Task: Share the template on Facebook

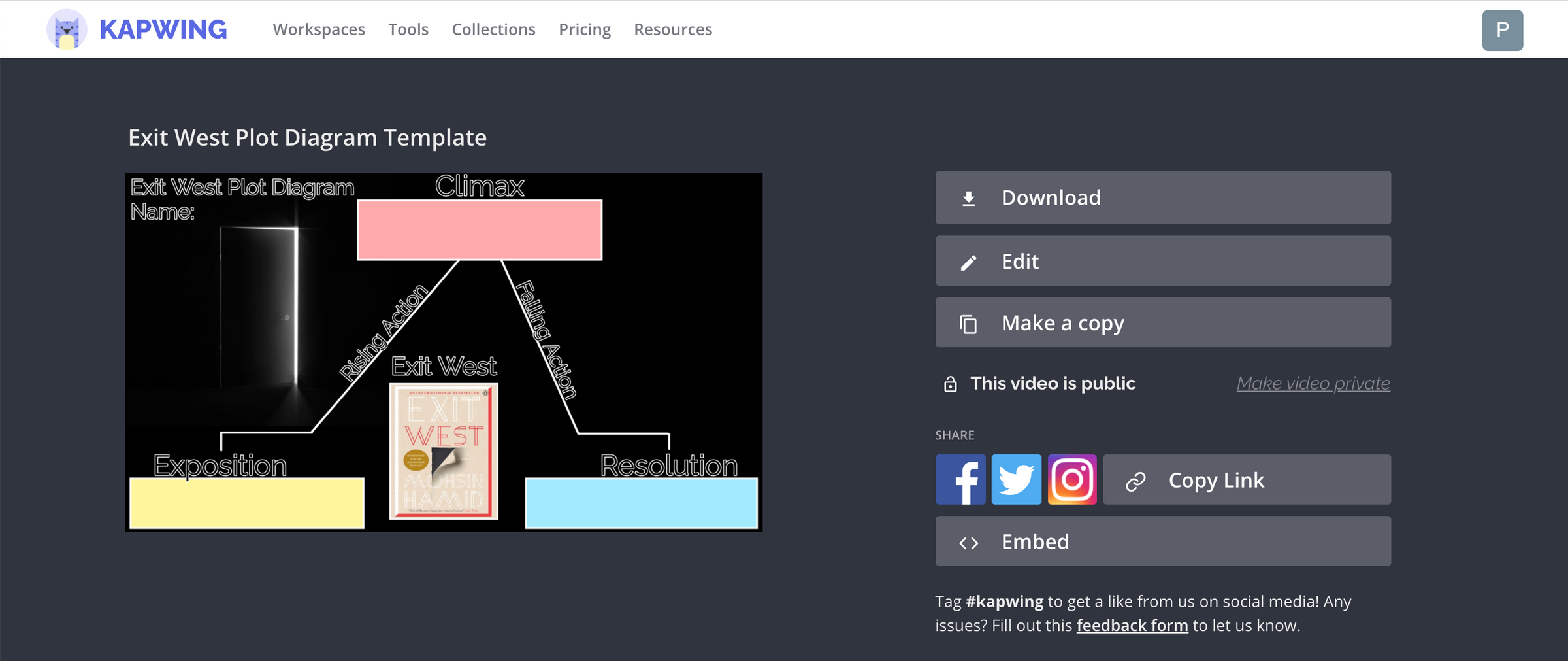Action: (x=960, y=479)
